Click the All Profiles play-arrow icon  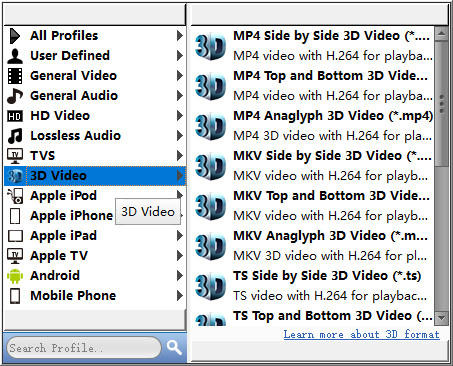pyautogui.click(x=15, y=36)
